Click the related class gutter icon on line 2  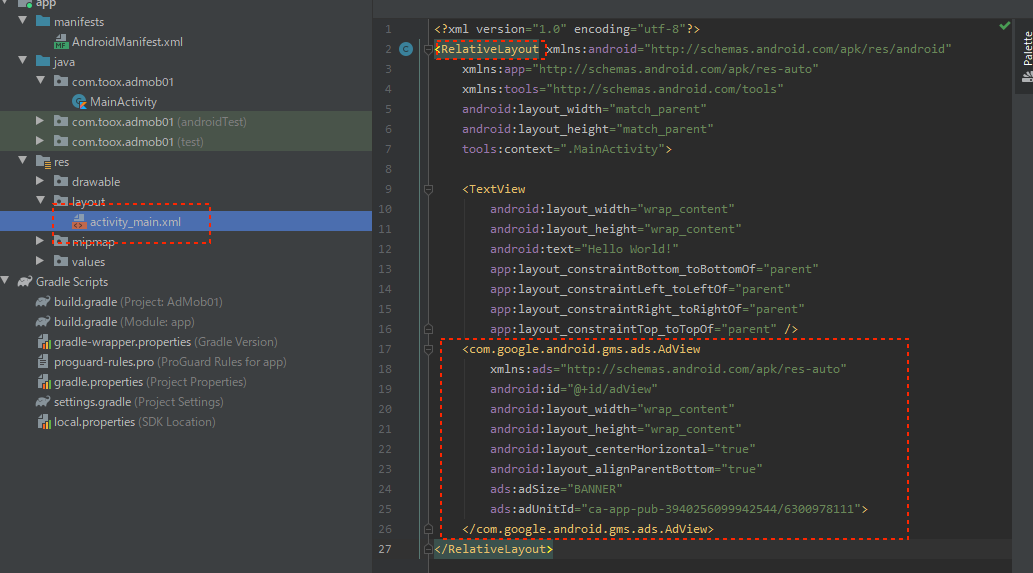click(x=406, y=49)
